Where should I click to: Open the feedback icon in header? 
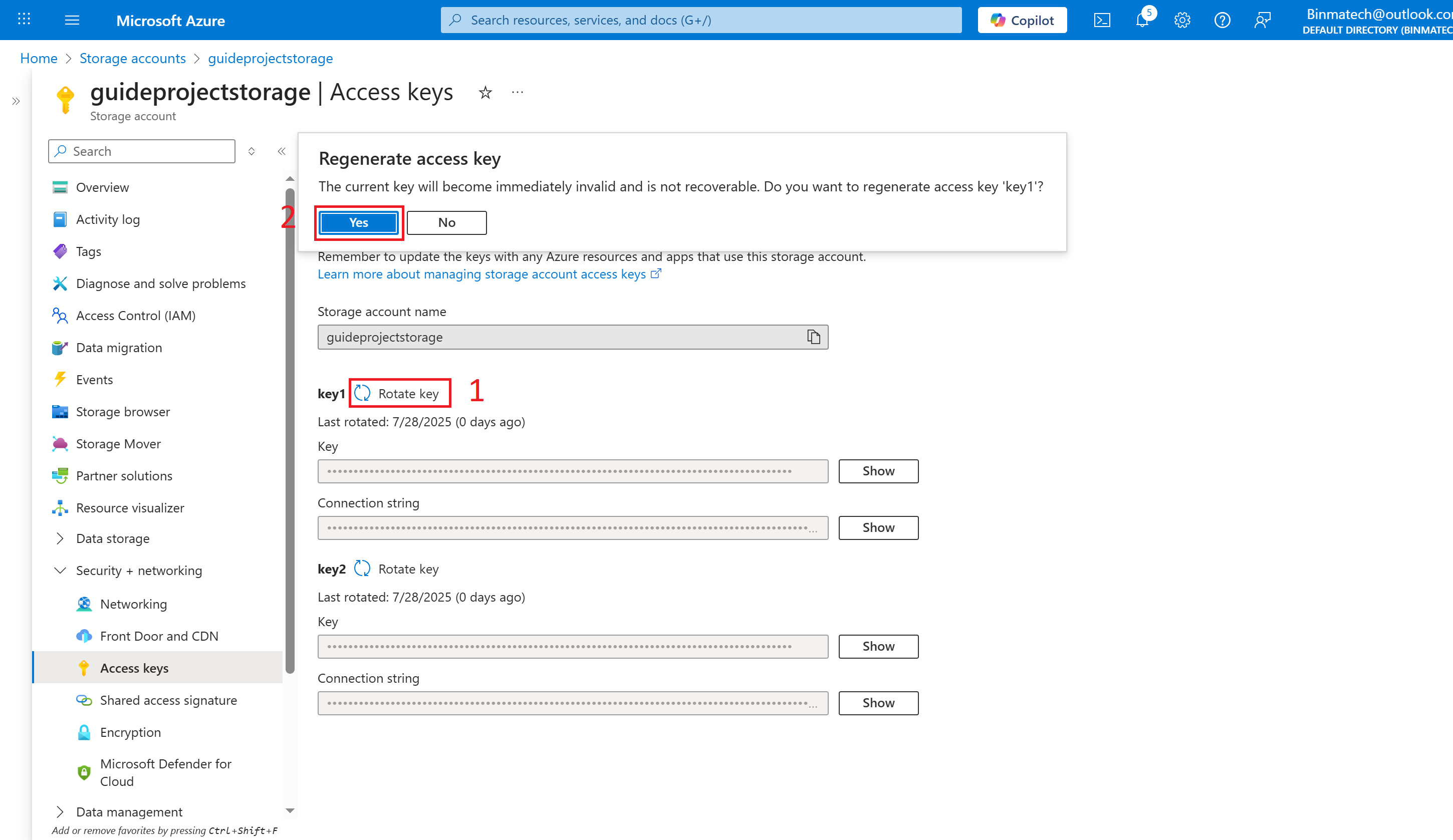1262,20
